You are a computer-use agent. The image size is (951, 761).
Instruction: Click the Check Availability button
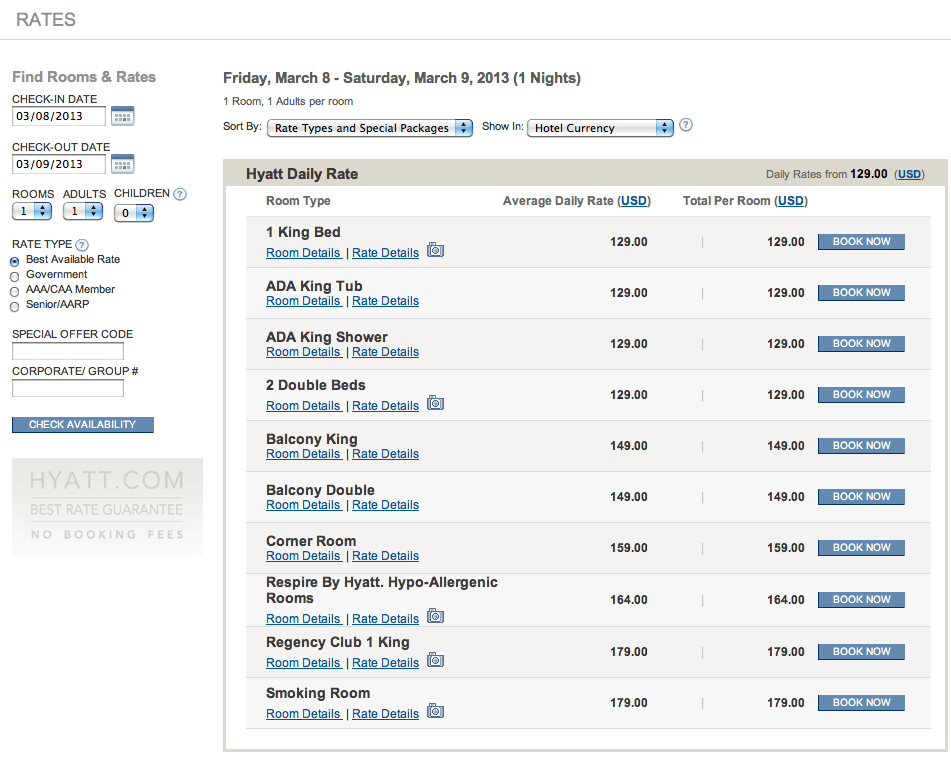click(82, 424)
